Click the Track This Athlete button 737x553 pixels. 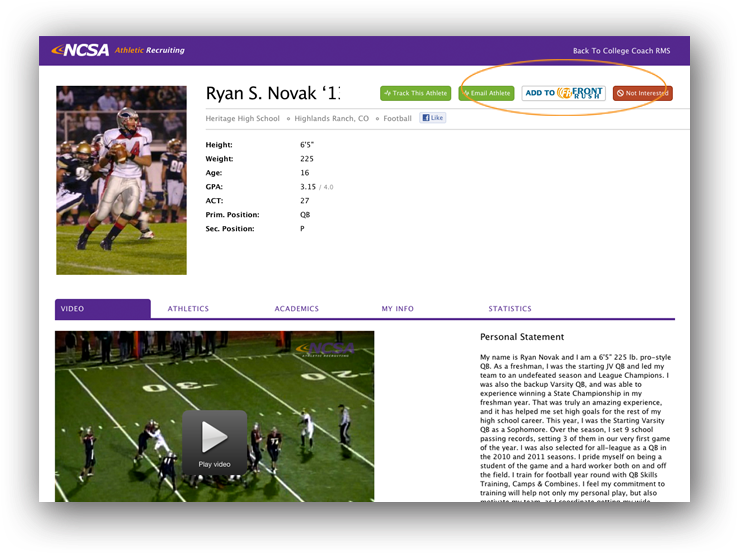tap(416, 93)
